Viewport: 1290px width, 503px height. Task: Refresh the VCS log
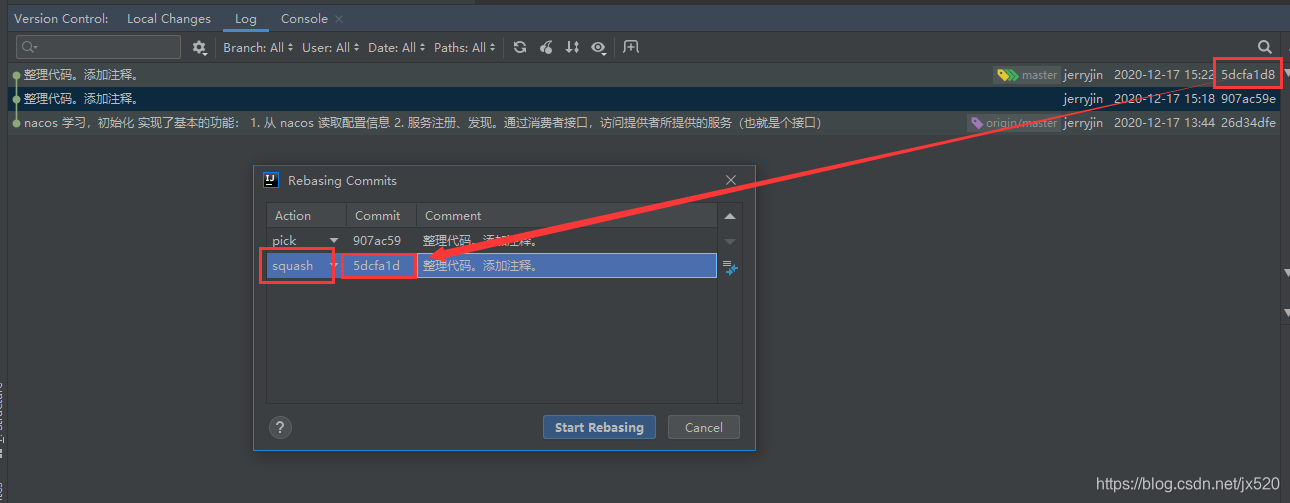(x=520, y=47)
